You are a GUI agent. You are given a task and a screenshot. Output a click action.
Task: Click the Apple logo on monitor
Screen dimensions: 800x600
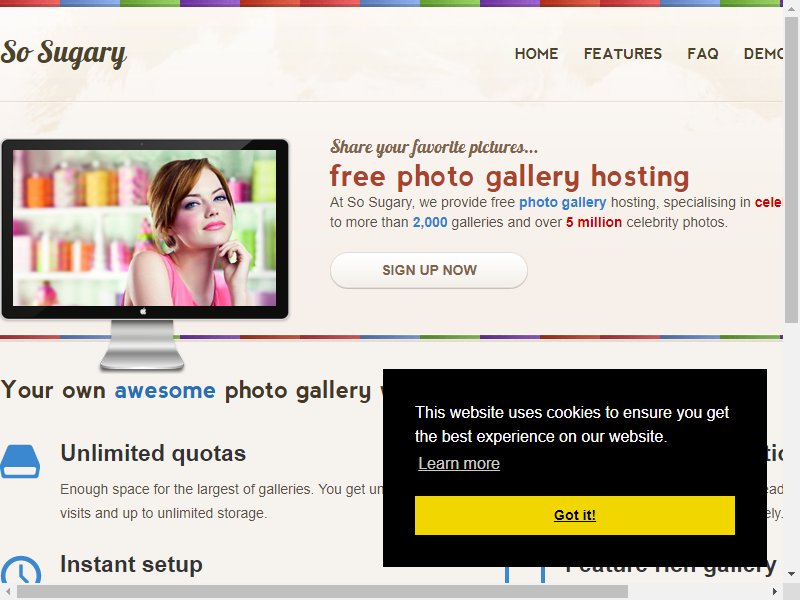tap(143, 311)
